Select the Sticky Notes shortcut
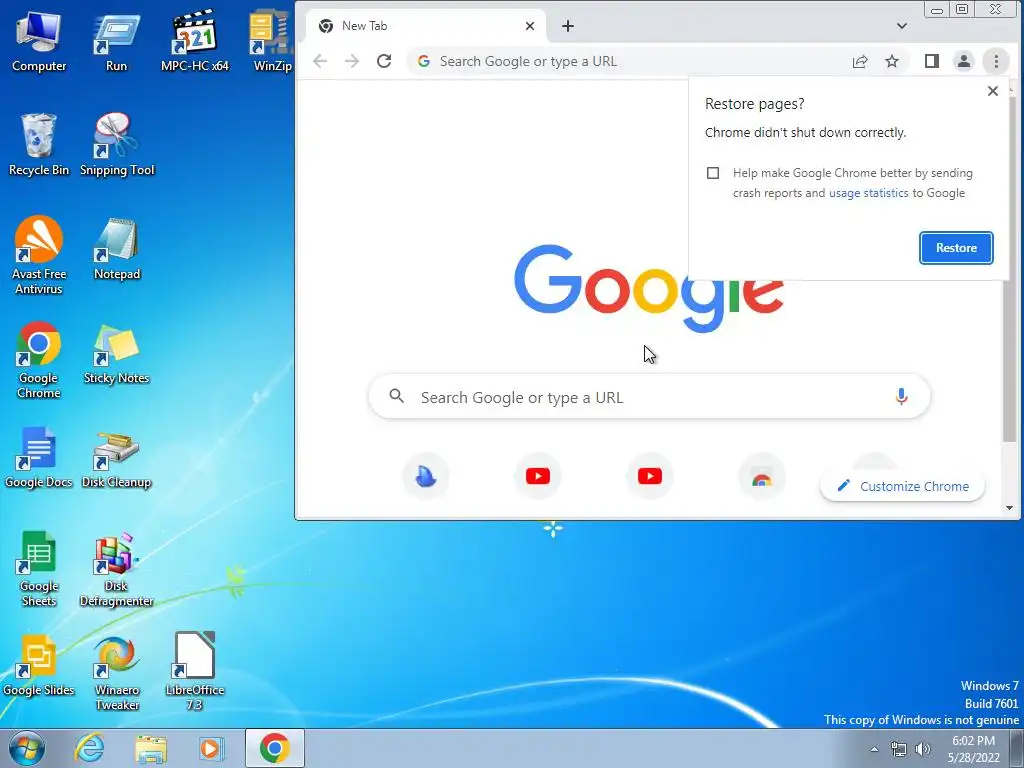The width and height of the screenshot is (1024, 768). [x=116, y=353]
